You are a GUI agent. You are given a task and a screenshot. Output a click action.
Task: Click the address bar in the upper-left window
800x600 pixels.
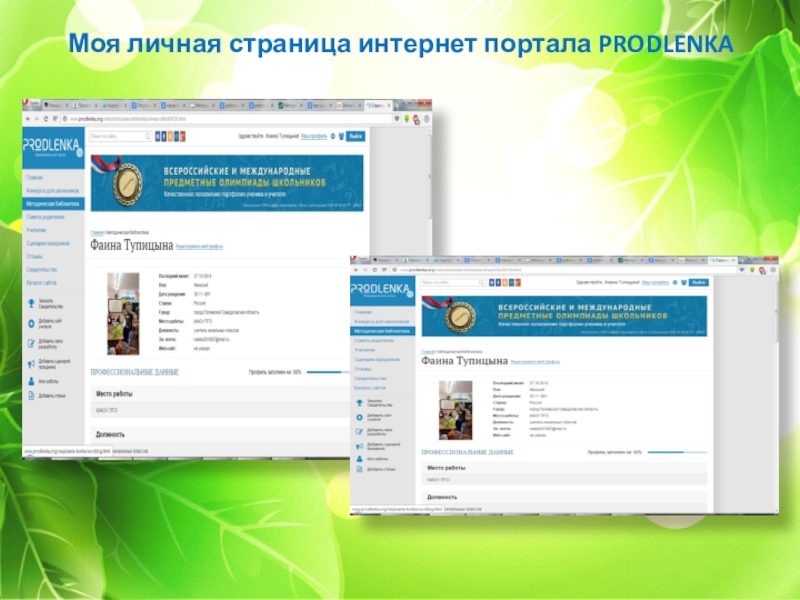tap(226, 119)
